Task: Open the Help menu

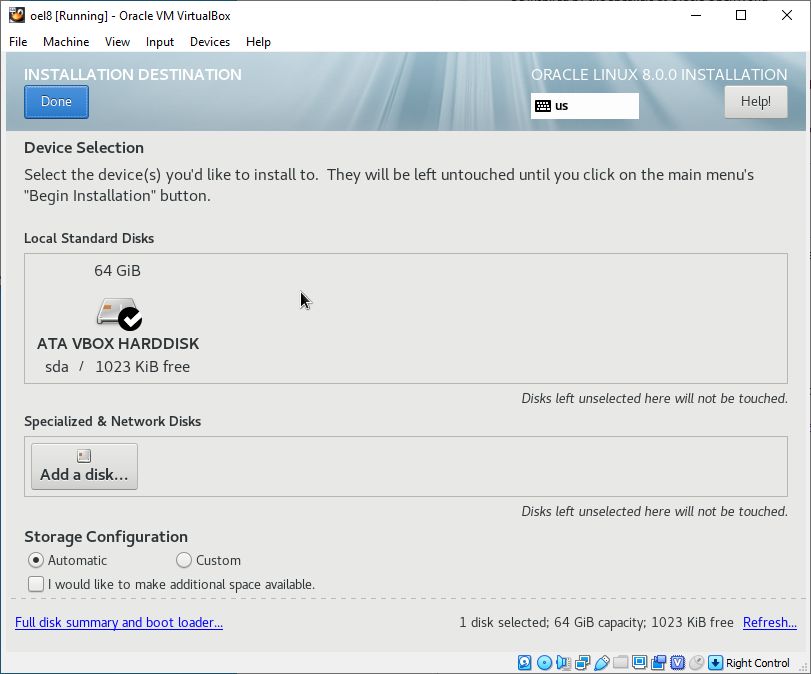Action: click(x=258, y=42)
